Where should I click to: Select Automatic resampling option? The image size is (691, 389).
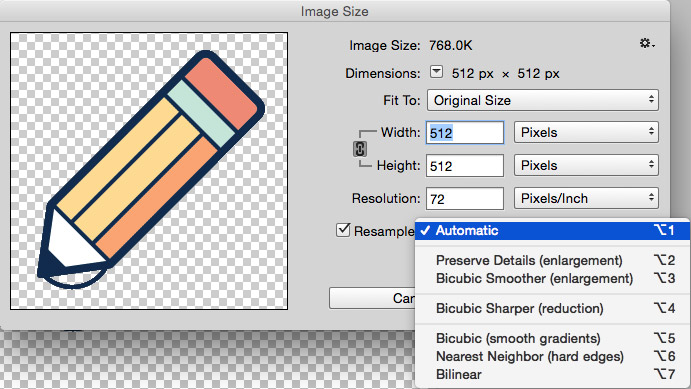pos(552,230)
